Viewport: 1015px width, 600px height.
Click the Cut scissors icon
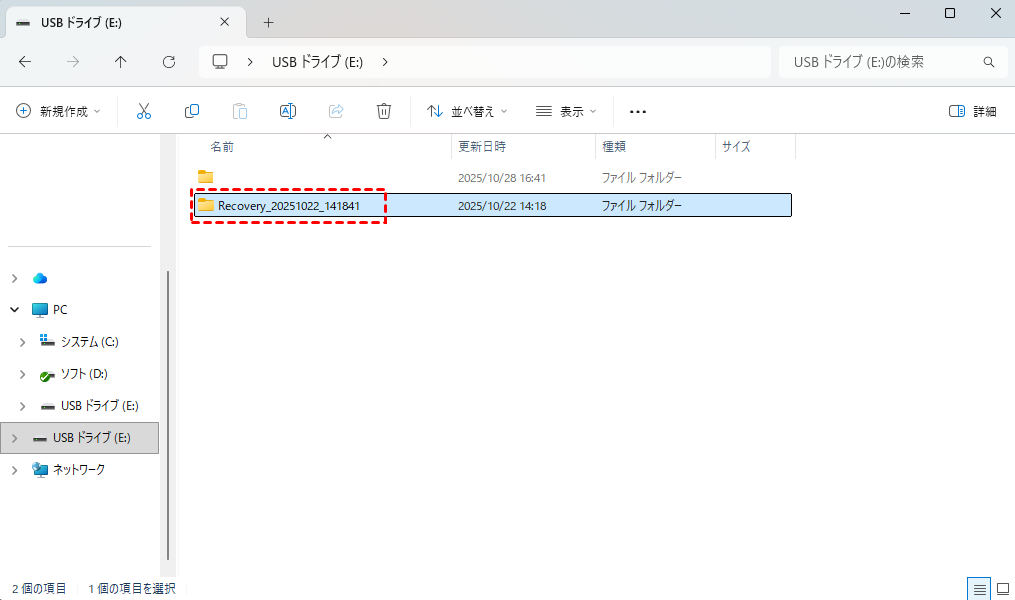pos(144,111)
